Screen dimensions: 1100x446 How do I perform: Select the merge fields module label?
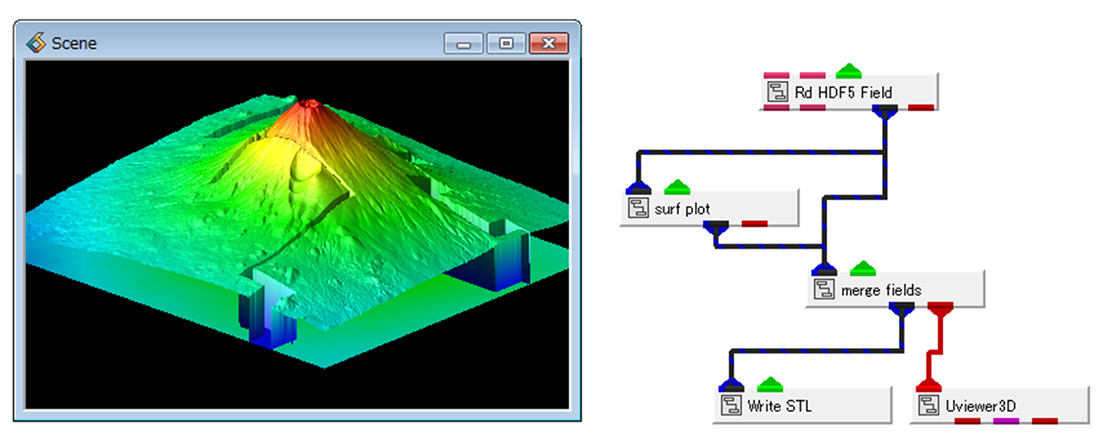881,290
